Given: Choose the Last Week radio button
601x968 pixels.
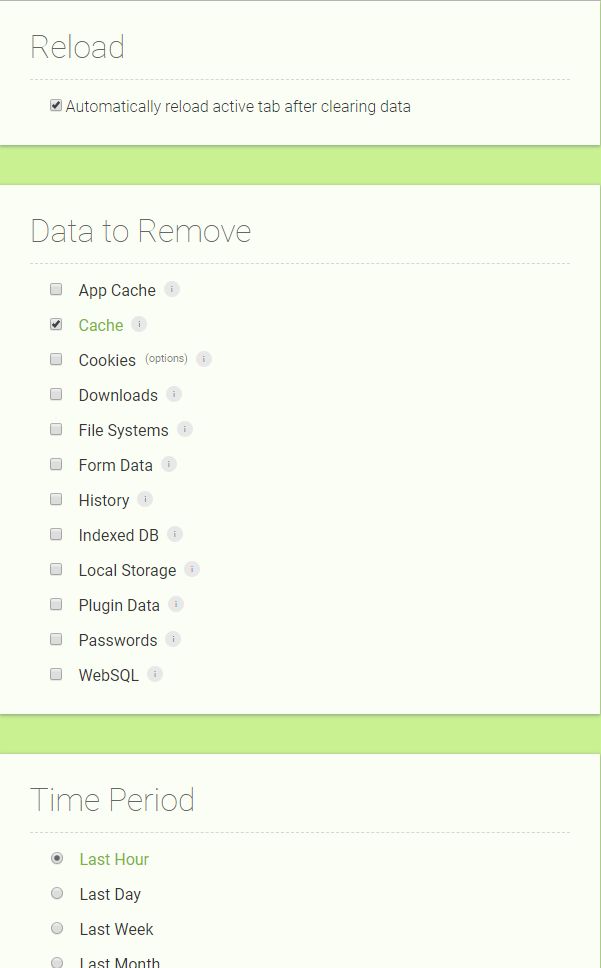Looking at the screenshot, I should (57, 928).
